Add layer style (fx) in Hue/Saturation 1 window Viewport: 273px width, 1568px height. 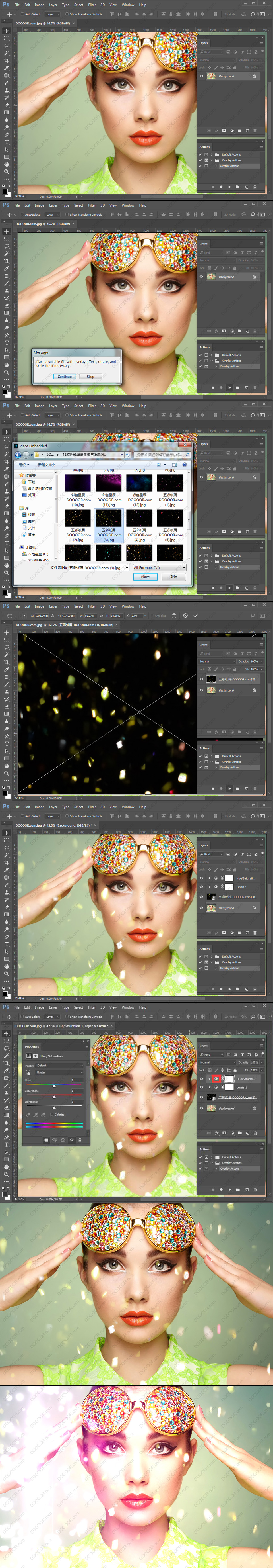coord(216,1133)
